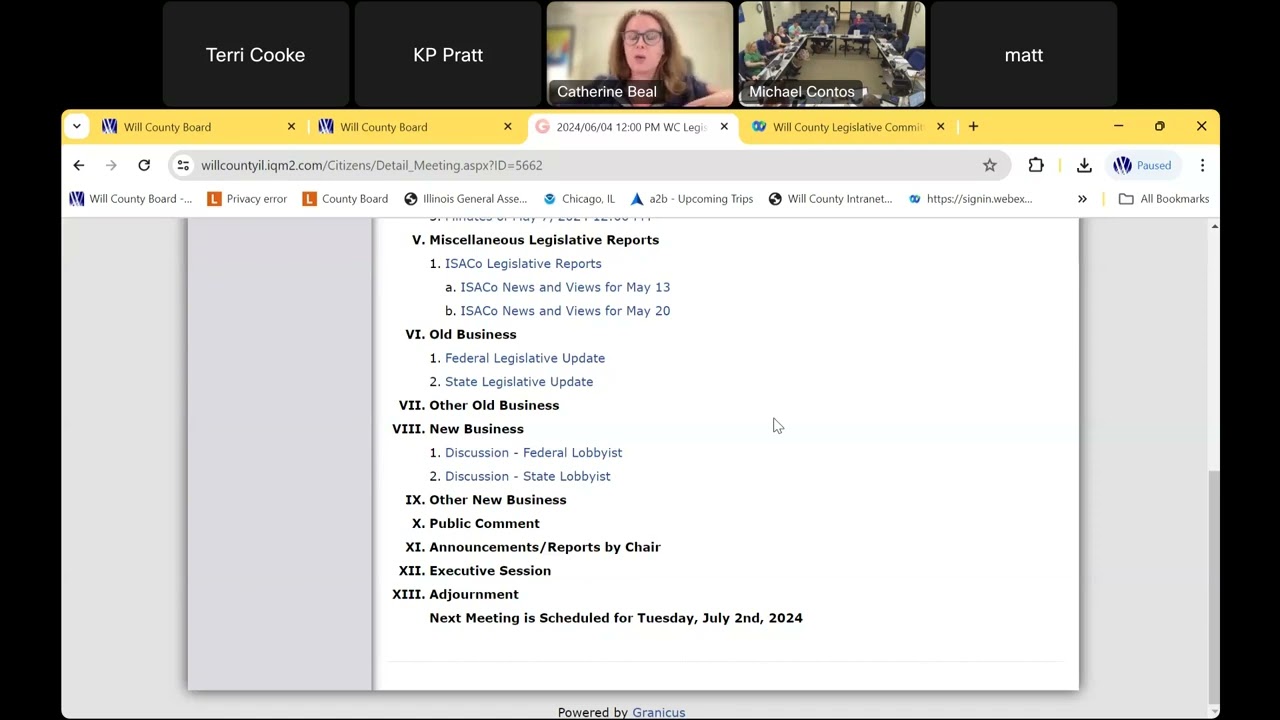1280x720 pixels.
Task: Close the second Will County Board tab
Action: click(x=507, y=126)
